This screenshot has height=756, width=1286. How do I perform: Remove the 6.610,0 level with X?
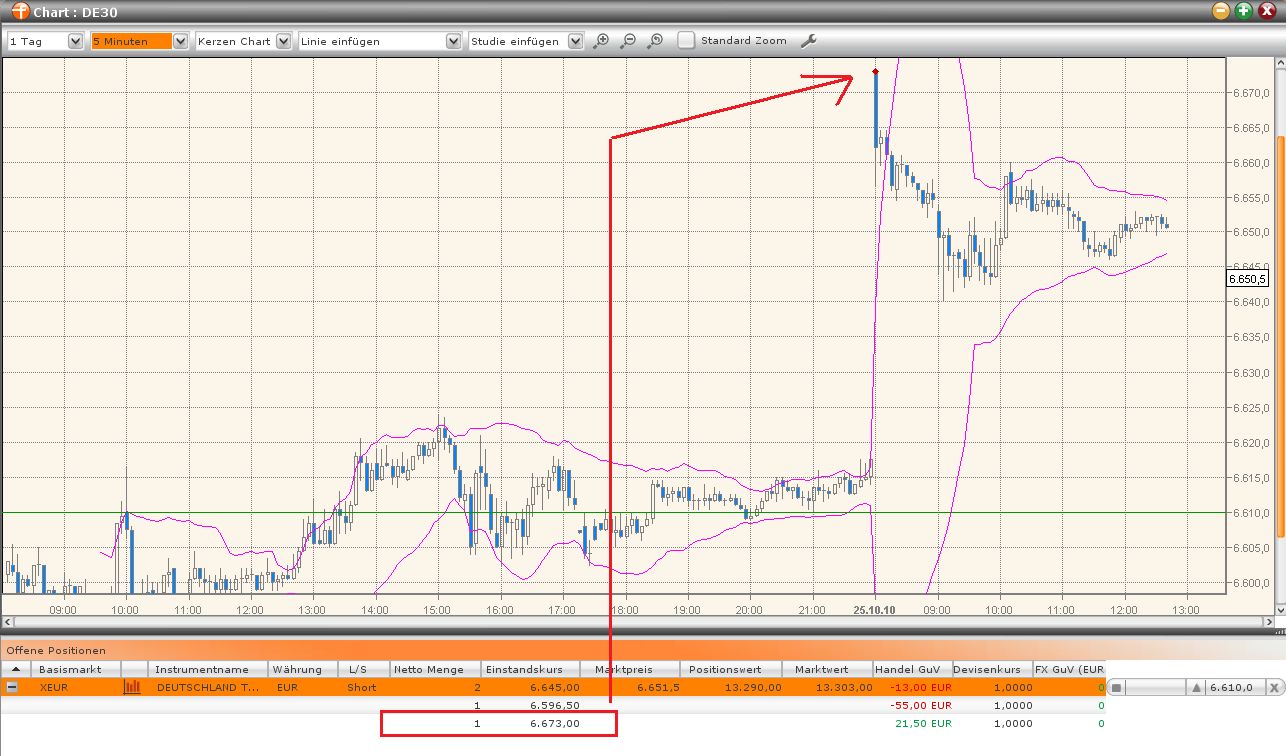1273,688
